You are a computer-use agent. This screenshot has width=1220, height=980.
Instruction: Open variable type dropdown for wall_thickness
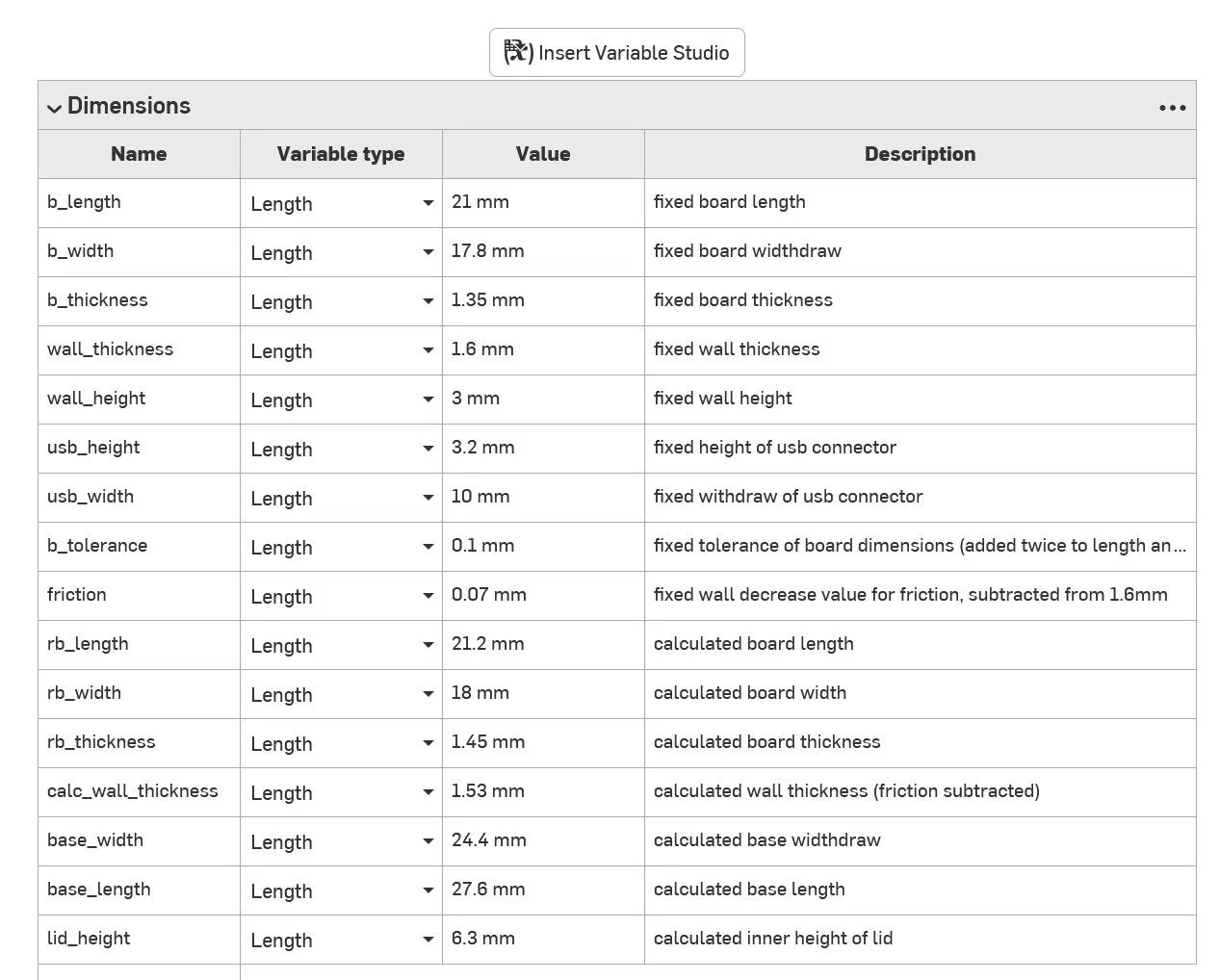341,351
